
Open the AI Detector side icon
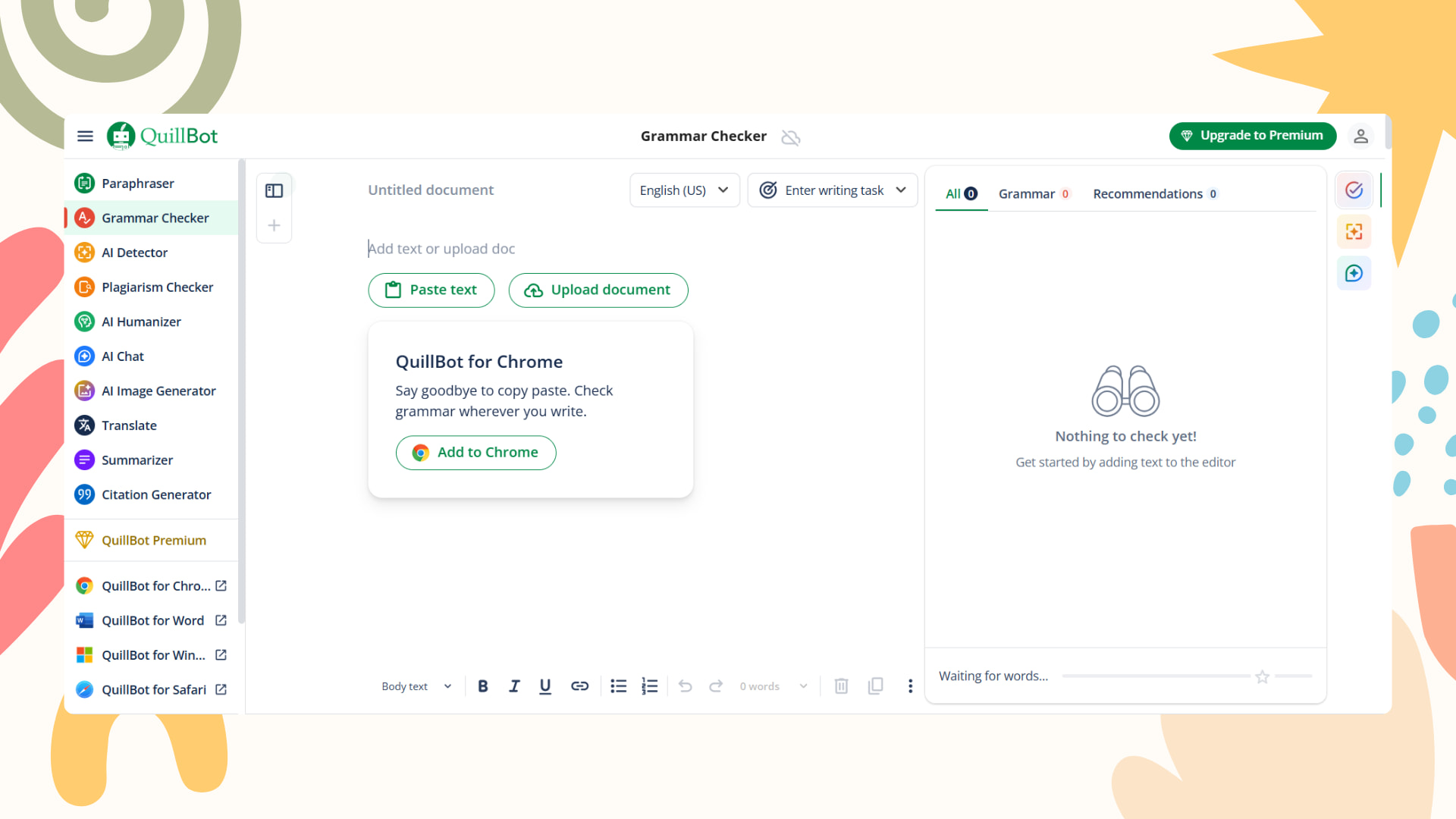pos(1354,232)
